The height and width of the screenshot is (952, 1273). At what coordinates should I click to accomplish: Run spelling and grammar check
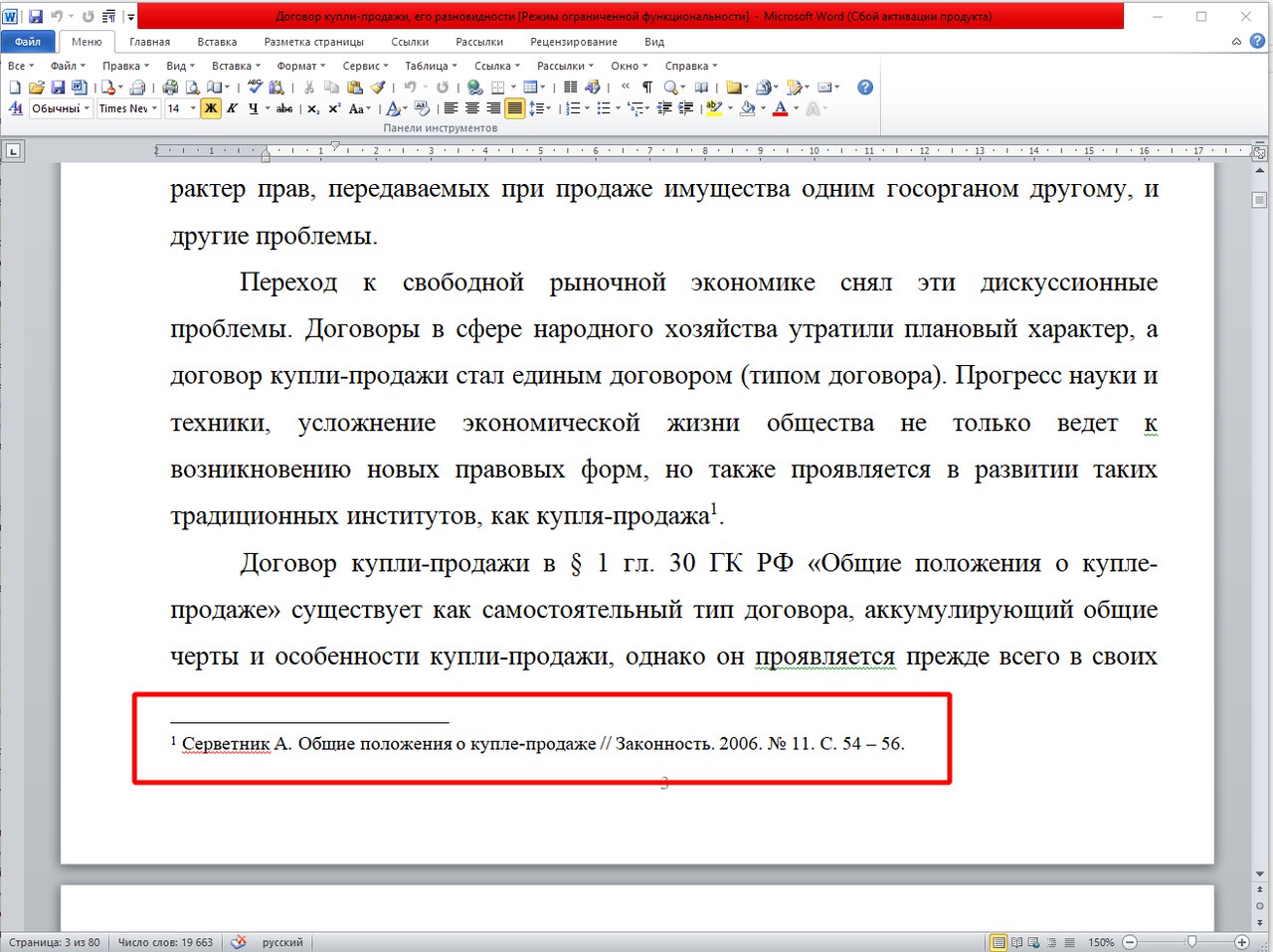coord(255,87)
